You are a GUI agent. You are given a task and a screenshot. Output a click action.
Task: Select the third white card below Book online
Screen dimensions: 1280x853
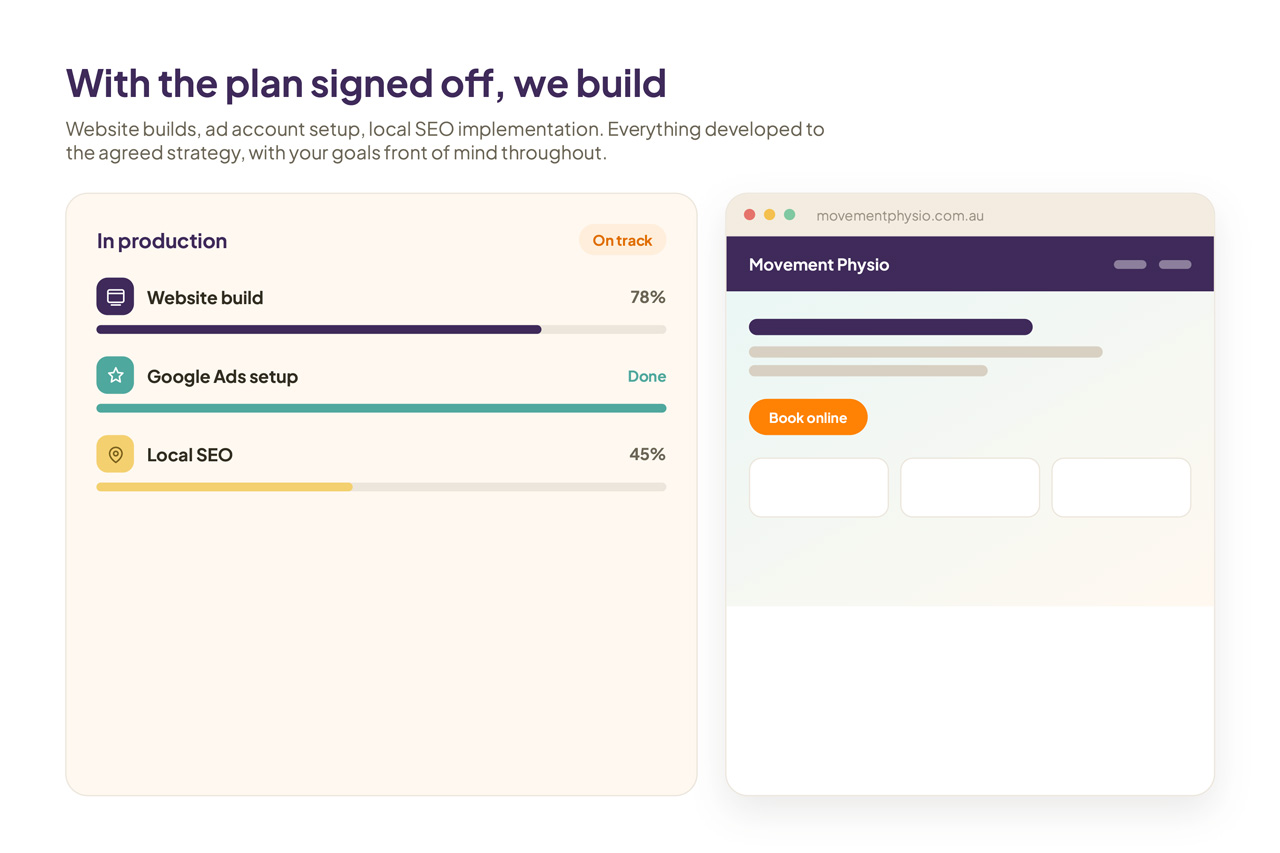click(1121, 488)
